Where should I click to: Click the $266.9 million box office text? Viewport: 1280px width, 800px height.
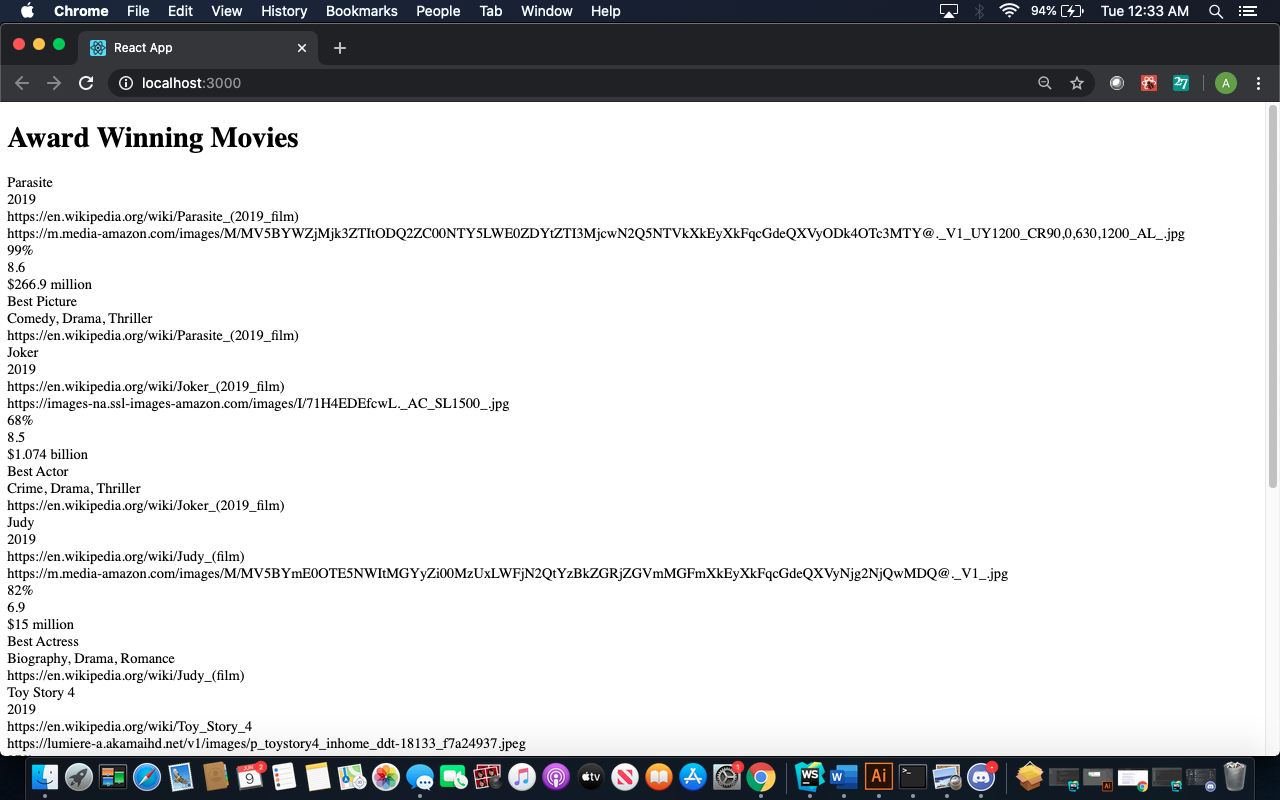(x=50, y=284)
